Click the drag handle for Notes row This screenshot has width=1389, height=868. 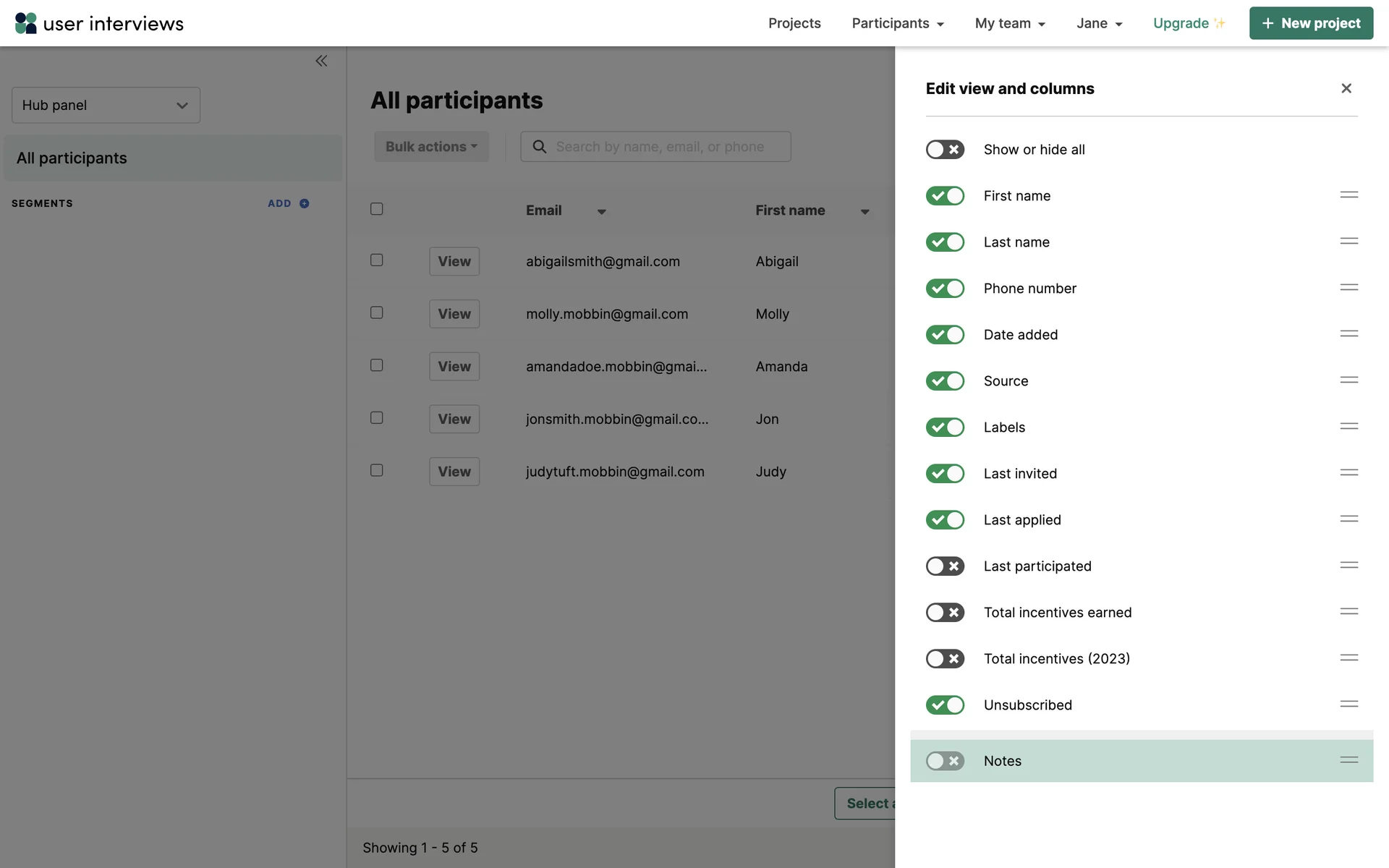pyautogui.click(x=1348, y=760)
